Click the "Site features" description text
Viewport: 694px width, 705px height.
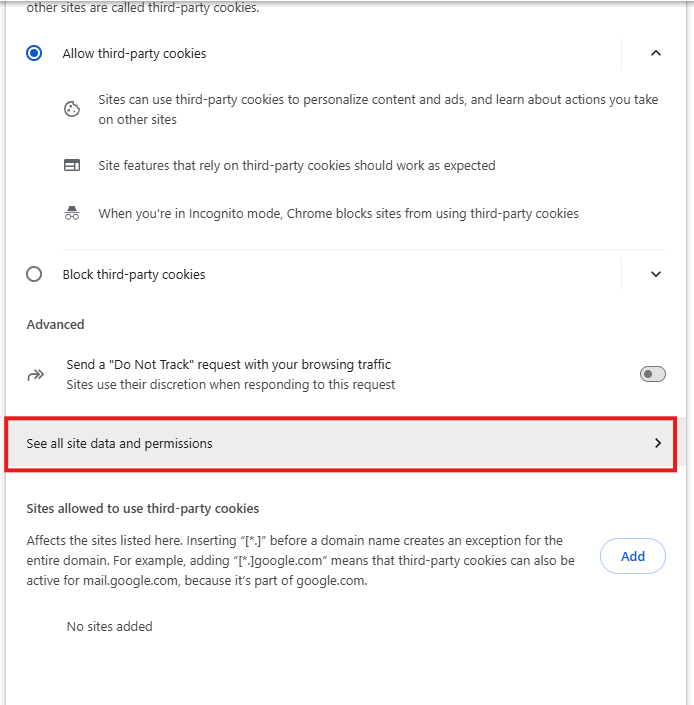296,165
